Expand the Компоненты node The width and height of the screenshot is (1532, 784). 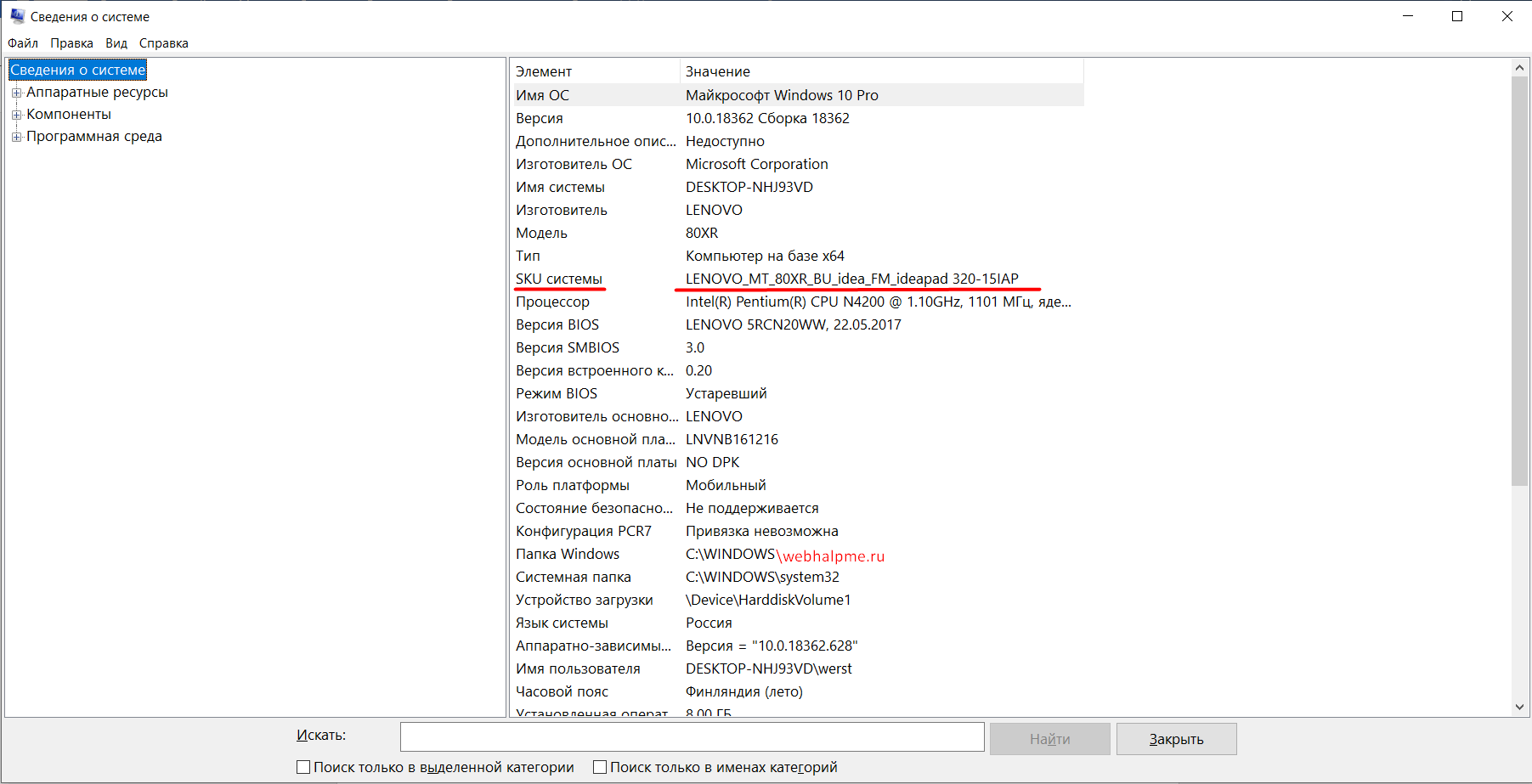tap(16, 115)
